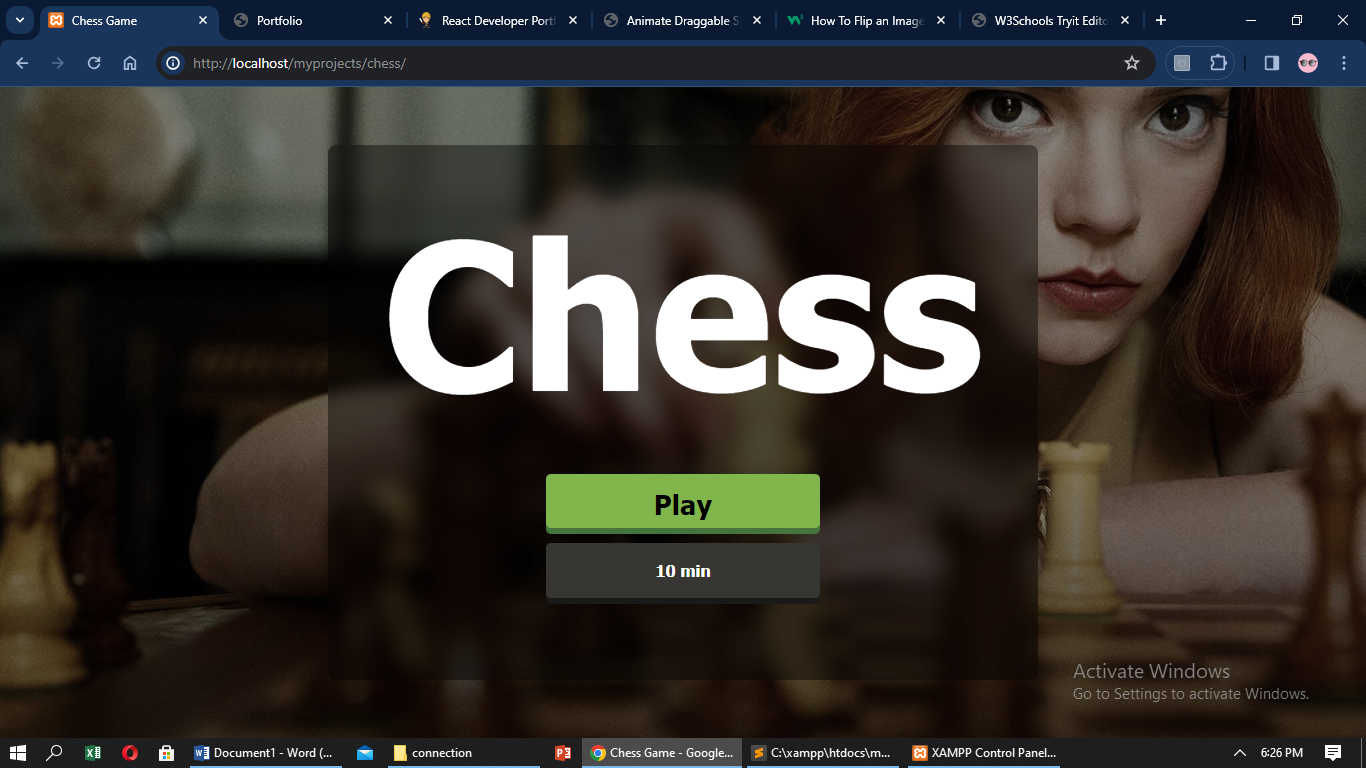
Task: View site information icon in address bar
Action: [x=173, y=63]
